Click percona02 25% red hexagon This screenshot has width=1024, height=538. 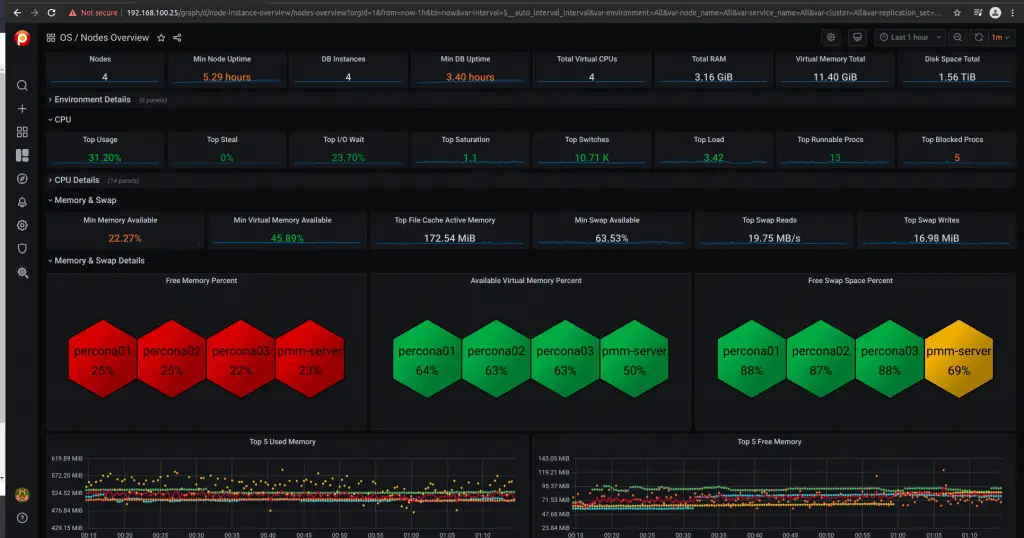coord(172,359)
